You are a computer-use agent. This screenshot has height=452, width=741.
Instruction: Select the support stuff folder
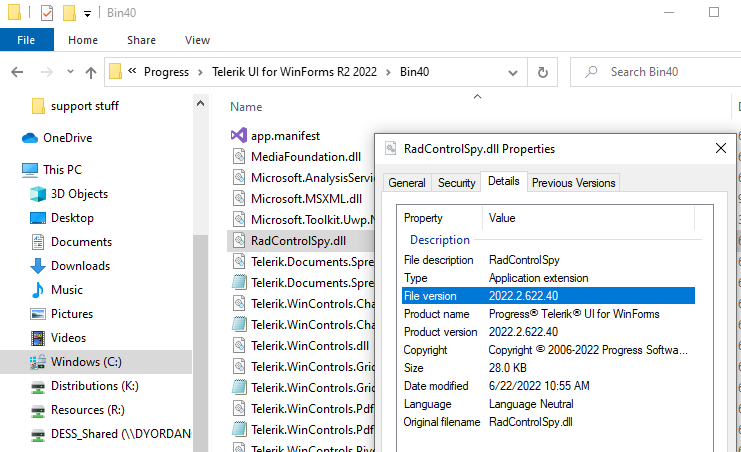(85, 106)
